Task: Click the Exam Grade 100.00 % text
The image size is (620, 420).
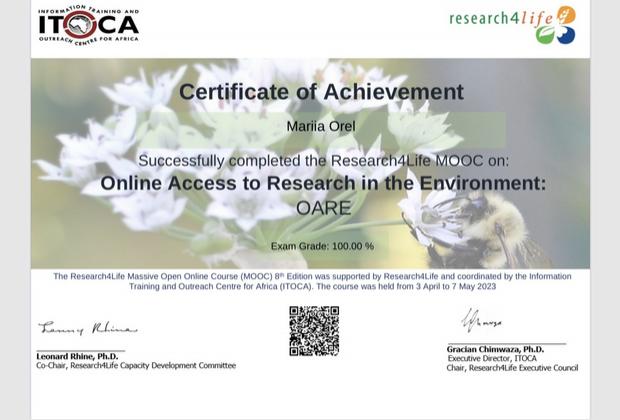Action: [x=322, y=246]
